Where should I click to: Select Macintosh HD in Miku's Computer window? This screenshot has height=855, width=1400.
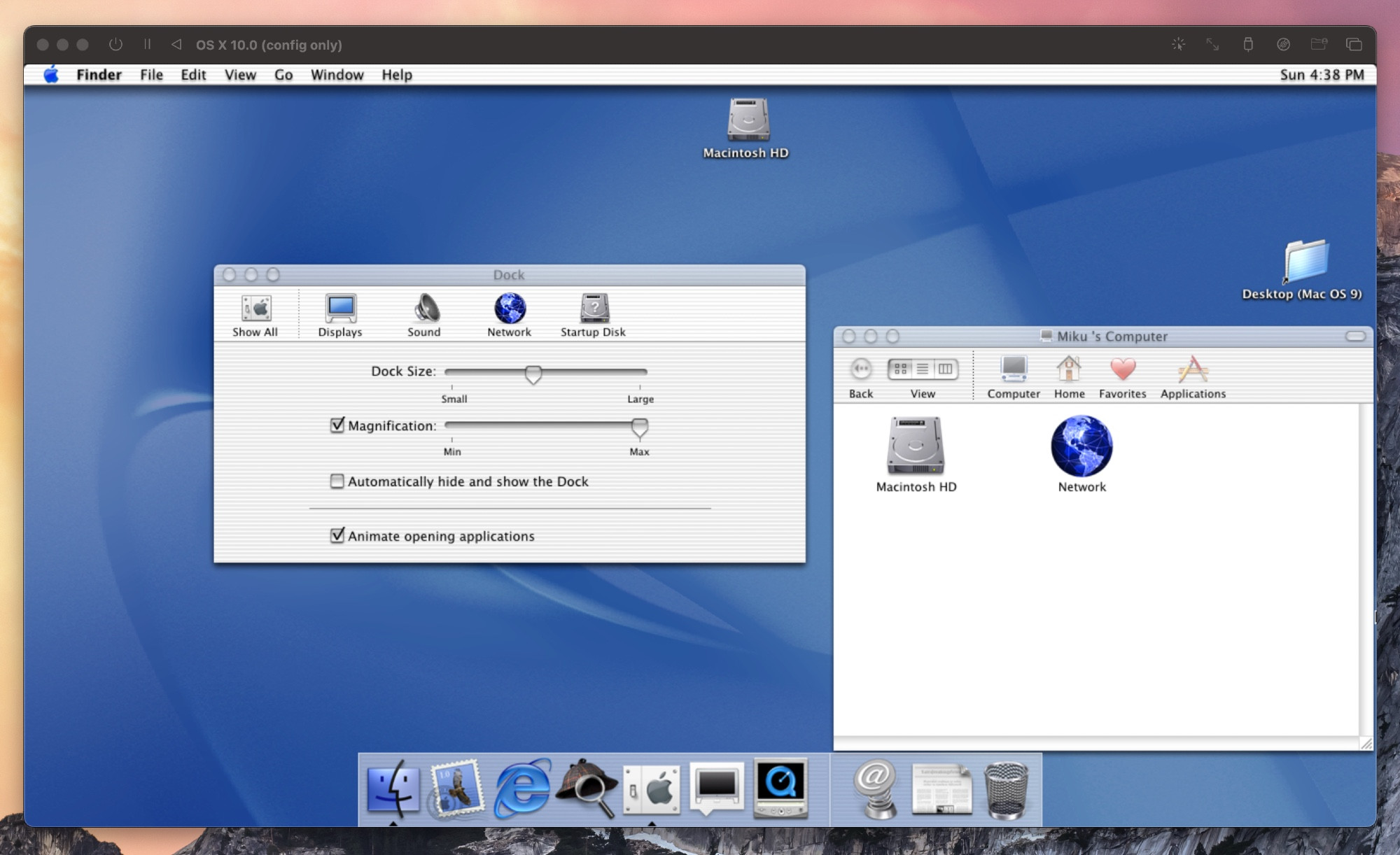(x=916, y=455)
